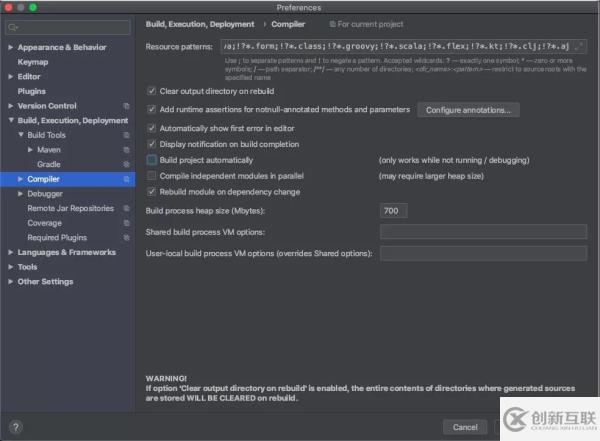
Task: Expand Other Settings section arrow
Action: [11, 282]
